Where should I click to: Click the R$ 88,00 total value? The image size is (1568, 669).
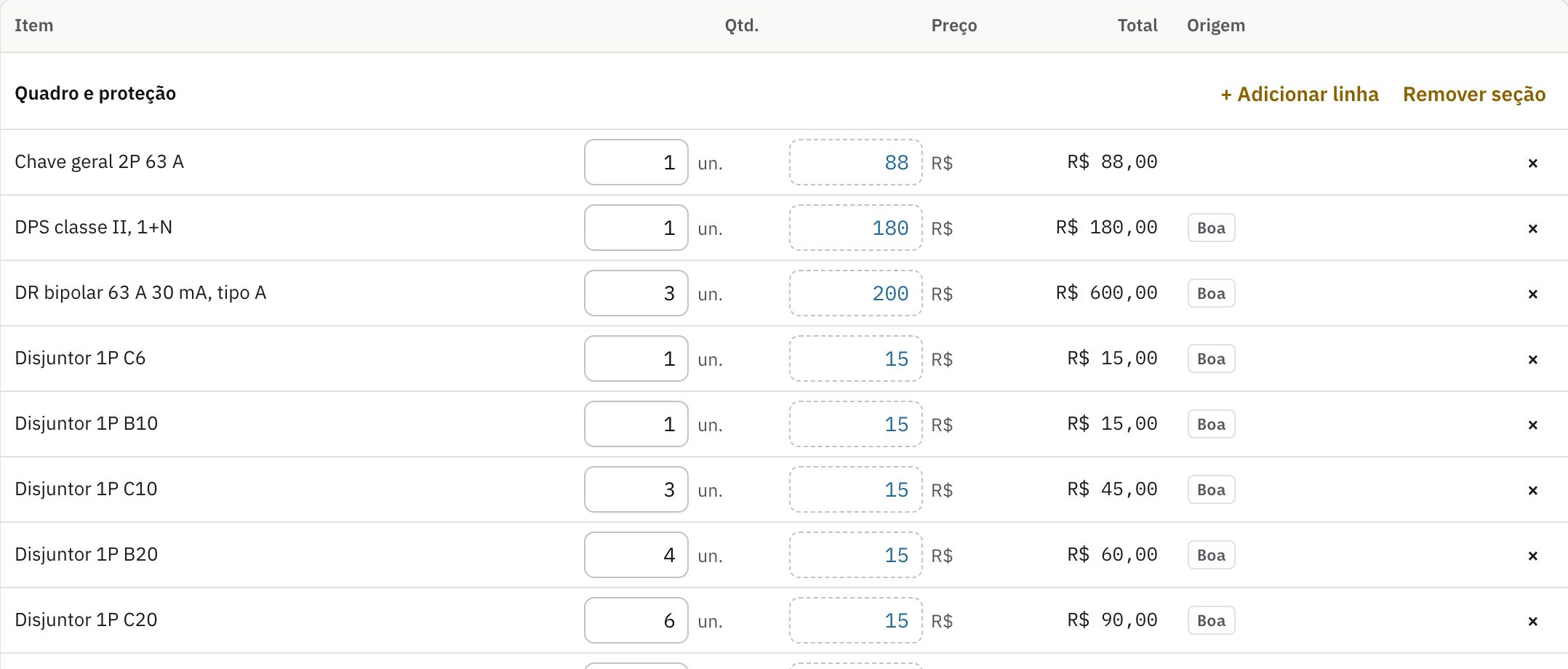(x=1113, y=162)
